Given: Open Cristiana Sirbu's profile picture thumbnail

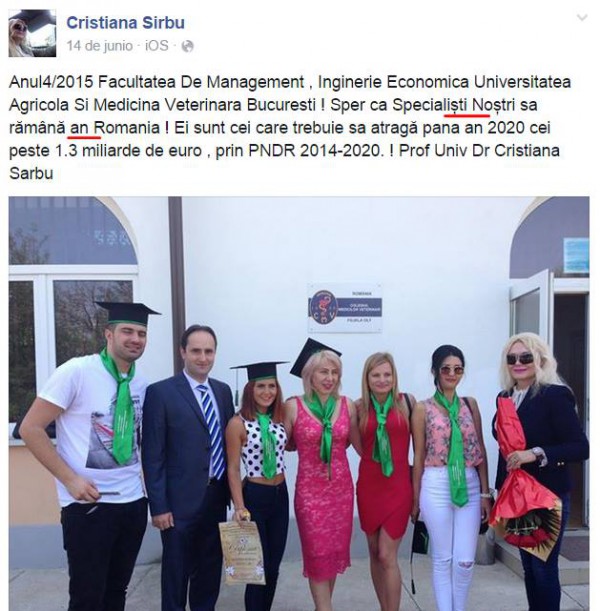Looking at the screenshot, I should (32, 33).
